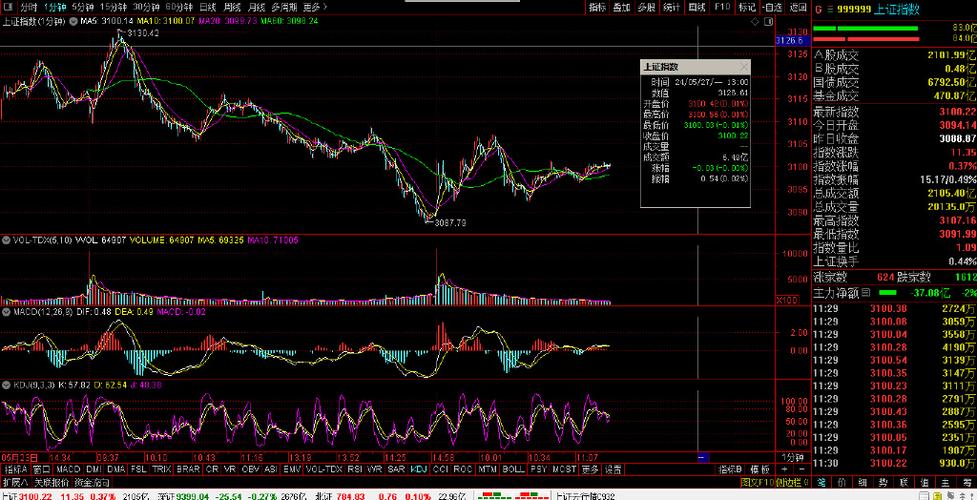
Task: Click the icon beside 主力净额 label
Action: tap(866, 292)
